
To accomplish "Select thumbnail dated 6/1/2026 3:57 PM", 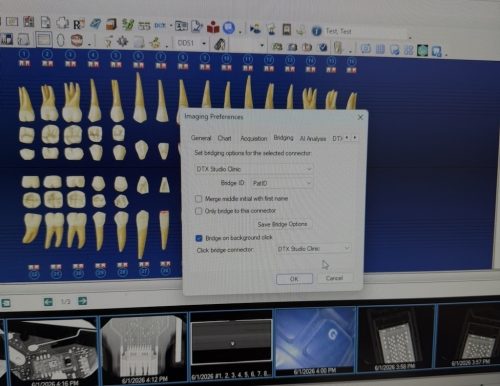I will (468, 335).
